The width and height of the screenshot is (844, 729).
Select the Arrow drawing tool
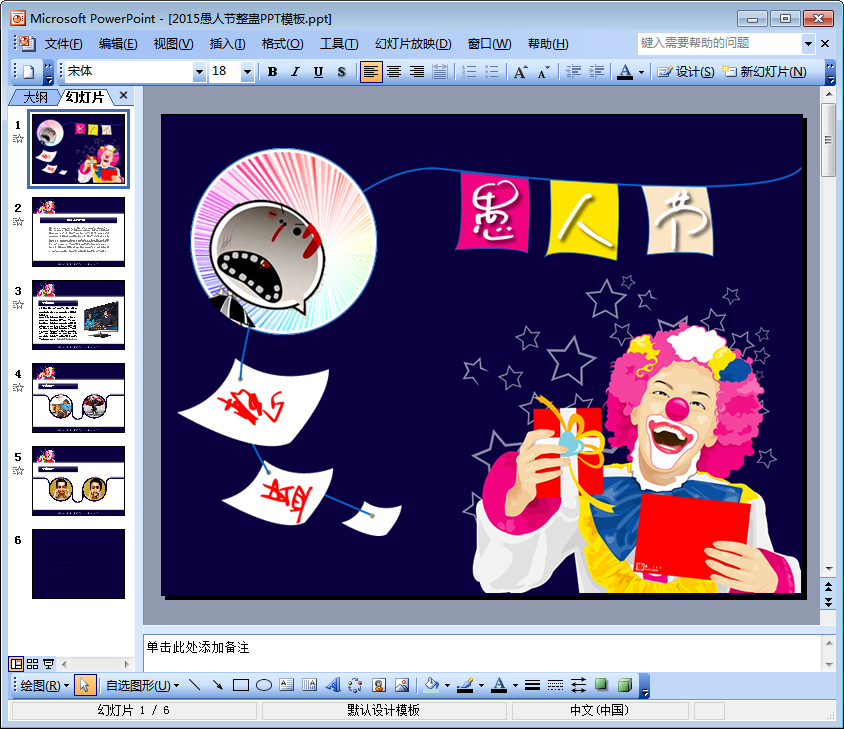point(217,685)
